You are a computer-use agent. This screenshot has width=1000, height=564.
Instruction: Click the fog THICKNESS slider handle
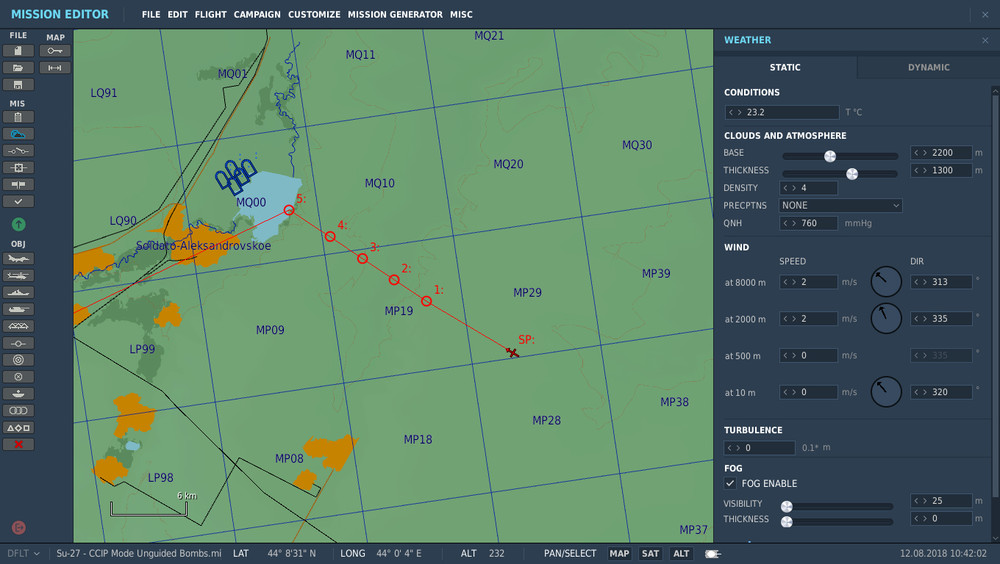787,522
